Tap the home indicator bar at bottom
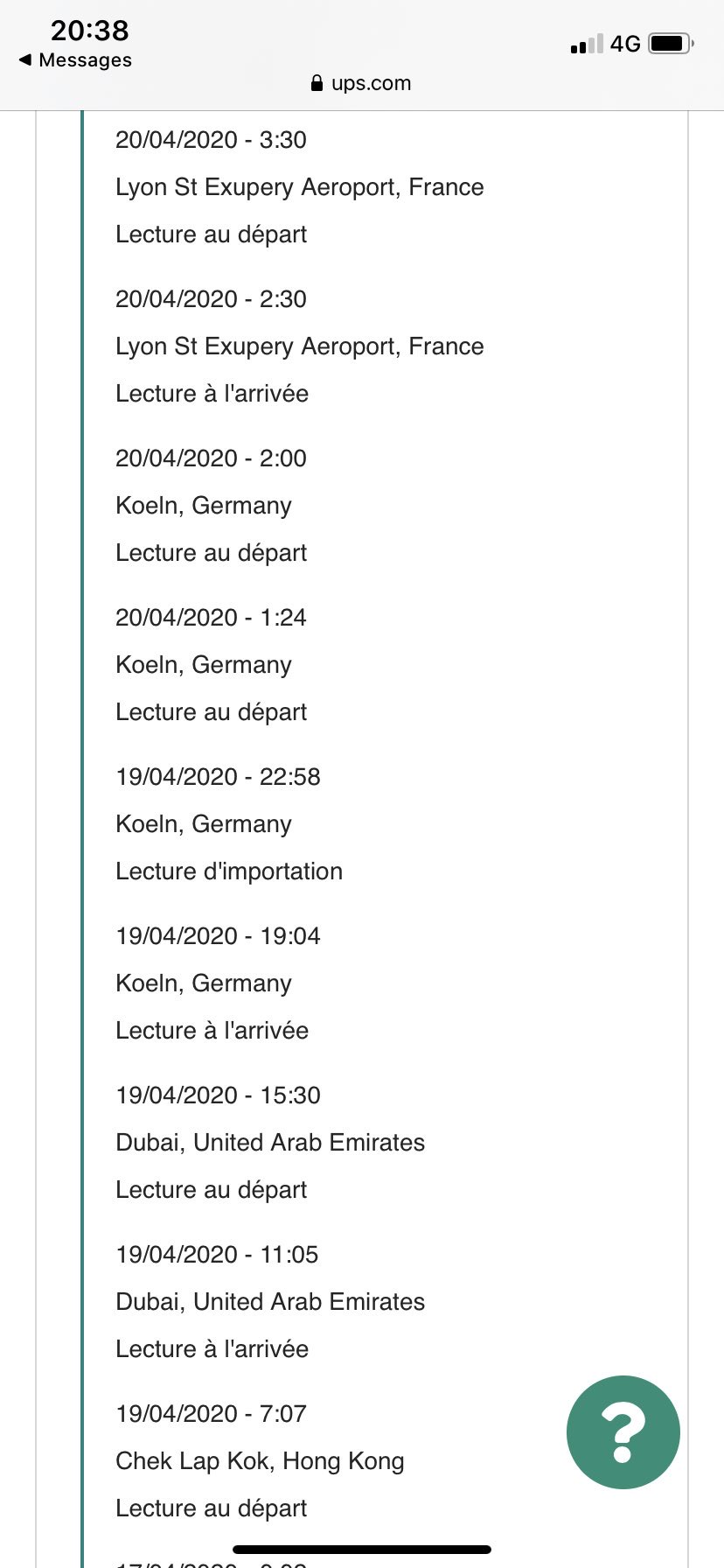This screenshot has width=724, height=1568. [362, 1550]
